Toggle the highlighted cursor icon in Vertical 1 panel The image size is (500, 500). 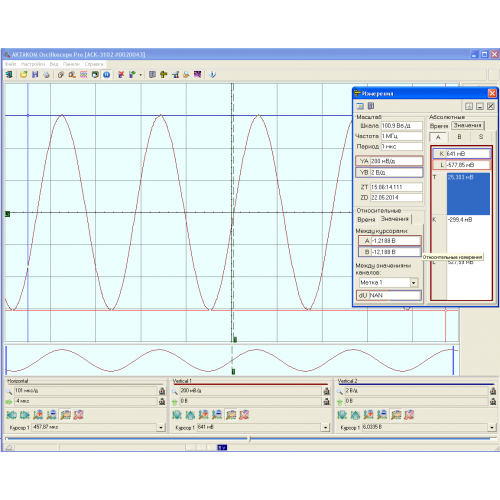pyautogui.click(x=231, y=415)
